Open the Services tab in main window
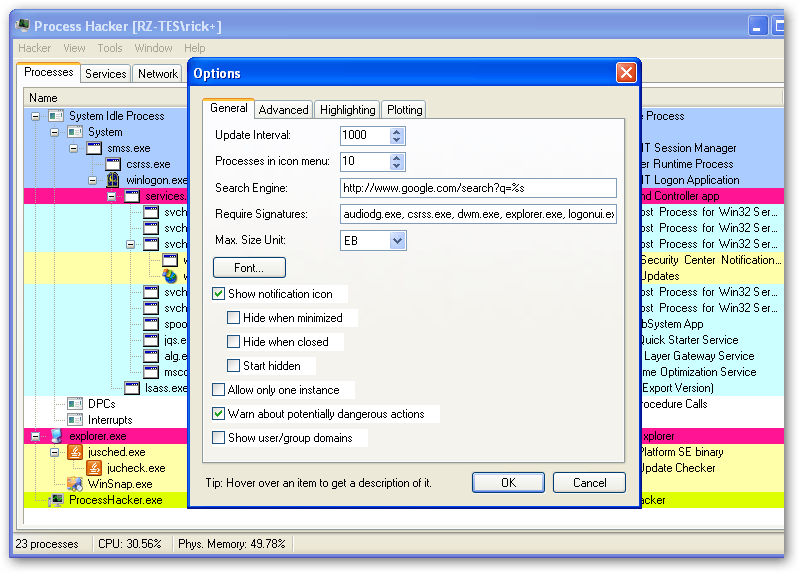The image size is (799, 573). pyautogui.click(x=105, y=73)
